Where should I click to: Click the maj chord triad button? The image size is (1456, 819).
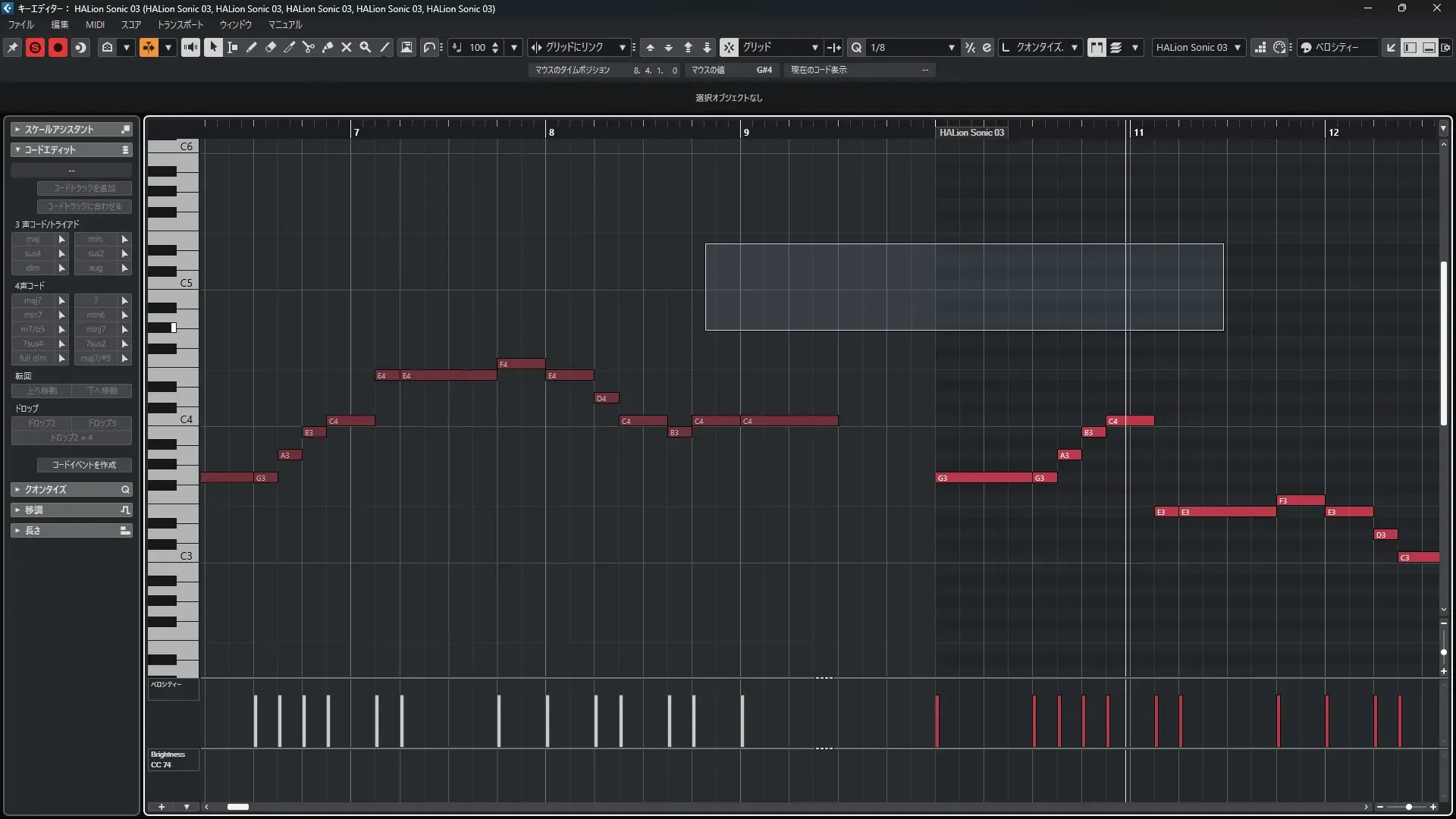click(x=33, y=239)
